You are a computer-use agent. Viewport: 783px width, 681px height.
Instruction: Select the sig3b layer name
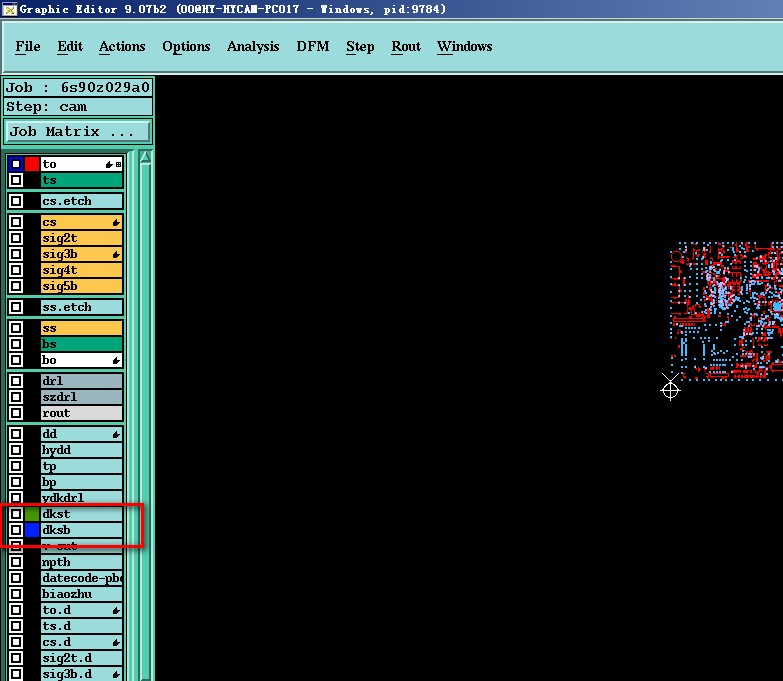pos(82,254)
